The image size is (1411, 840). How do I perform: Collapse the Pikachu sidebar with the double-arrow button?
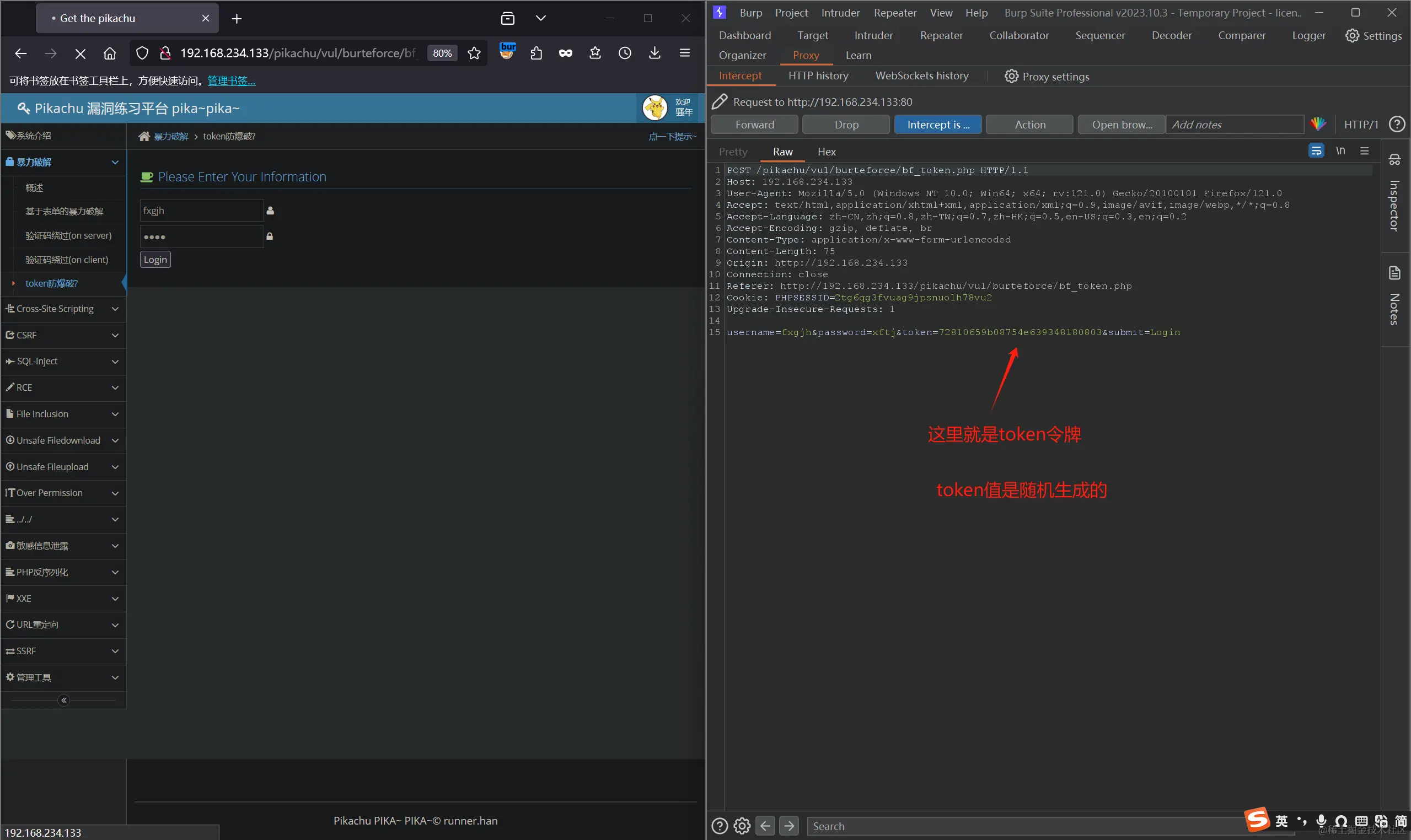64,700
